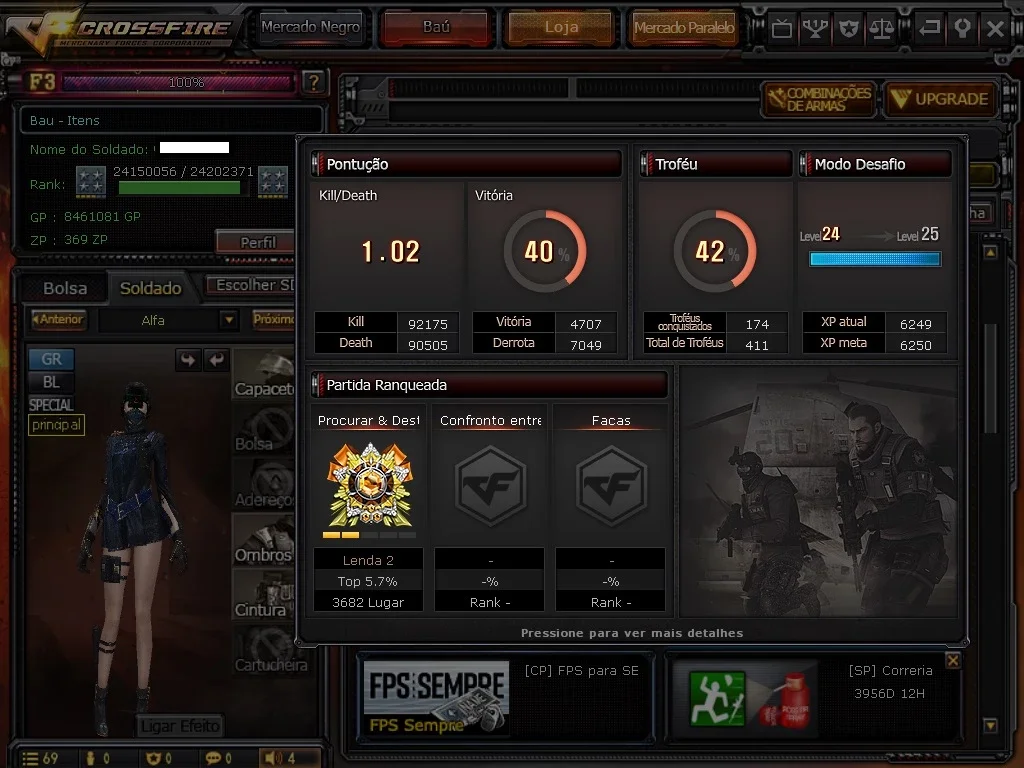The height and width of the screenshot is (768, 1024).
Task: Rotate the character right
Action: pos(216,359)
